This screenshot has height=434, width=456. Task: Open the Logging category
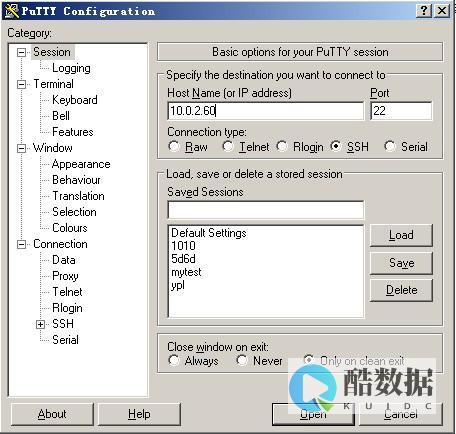pos(71,68)
